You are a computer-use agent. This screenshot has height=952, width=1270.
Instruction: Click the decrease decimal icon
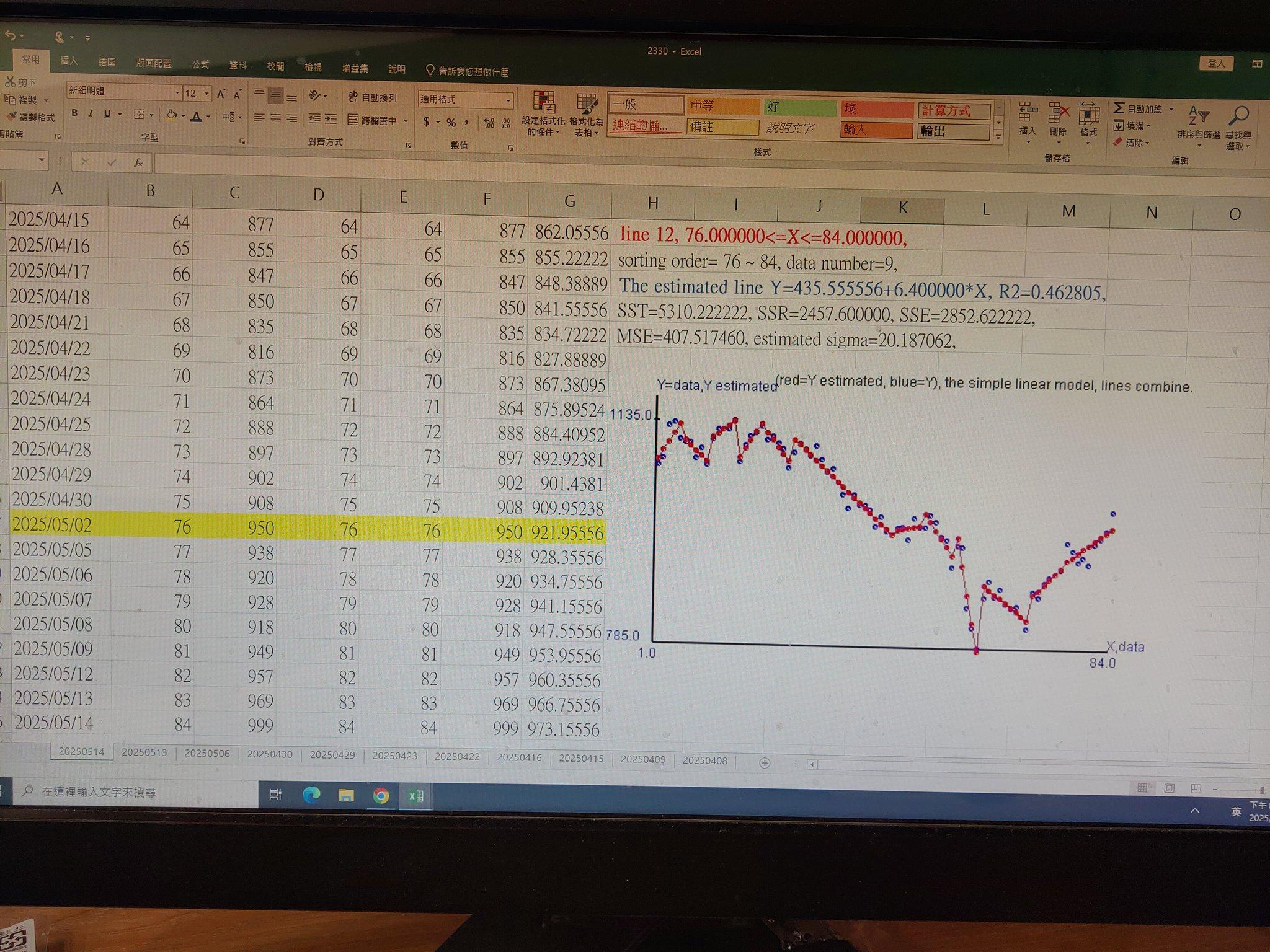pos(506,124)
